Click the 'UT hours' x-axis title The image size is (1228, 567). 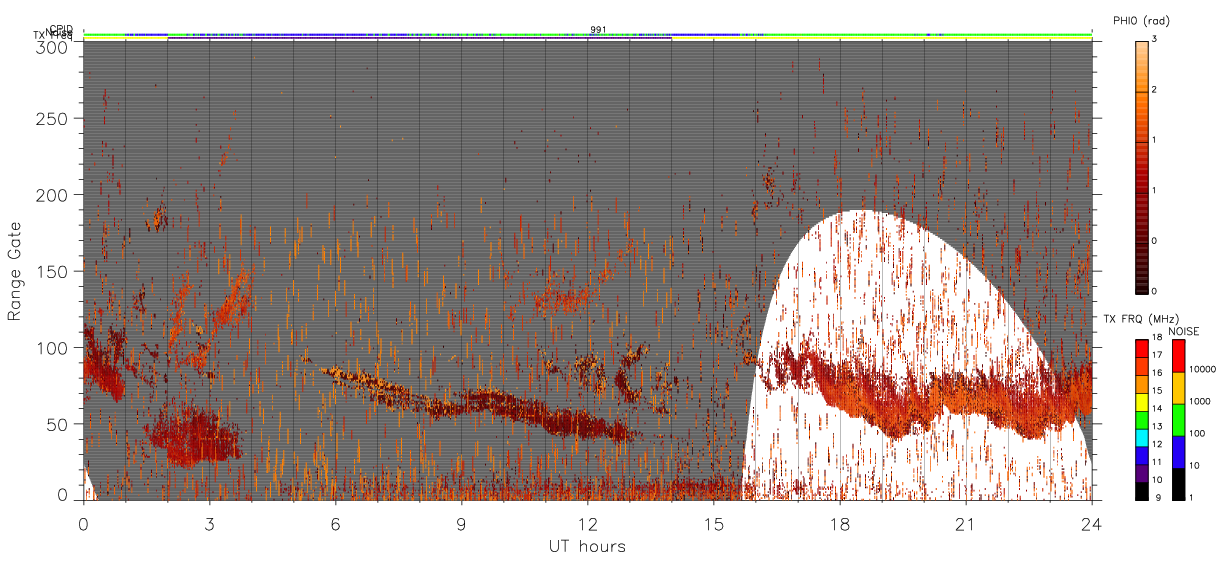587,546
